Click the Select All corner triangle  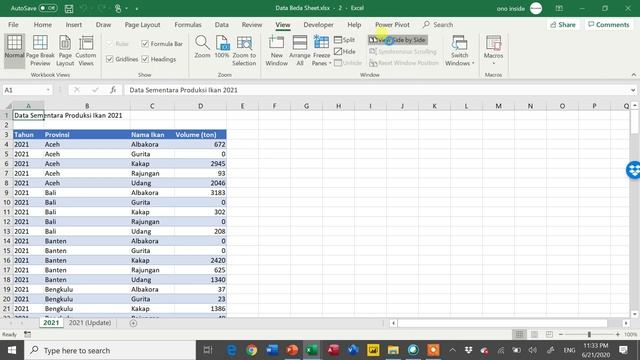click(7, 106)
